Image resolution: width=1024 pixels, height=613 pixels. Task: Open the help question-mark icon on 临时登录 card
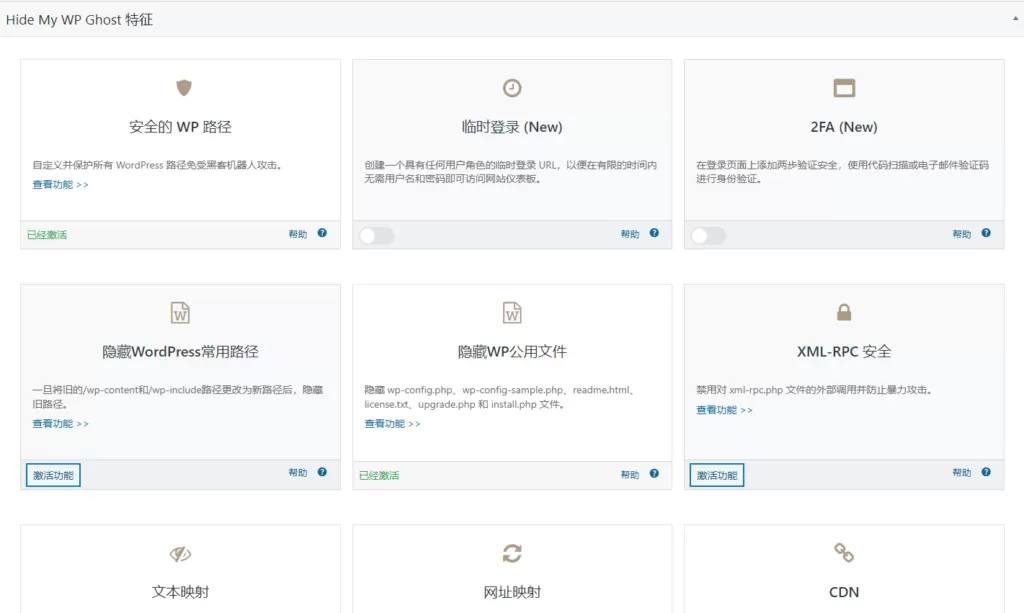pos(654,234)
